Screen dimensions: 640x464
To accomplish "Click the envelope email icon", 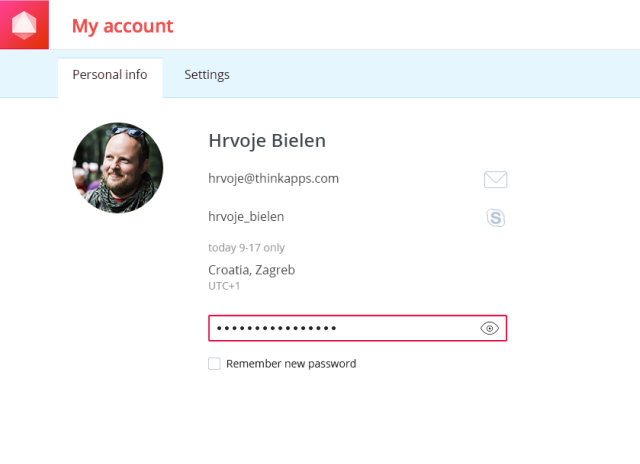I will tap(495, 180).
